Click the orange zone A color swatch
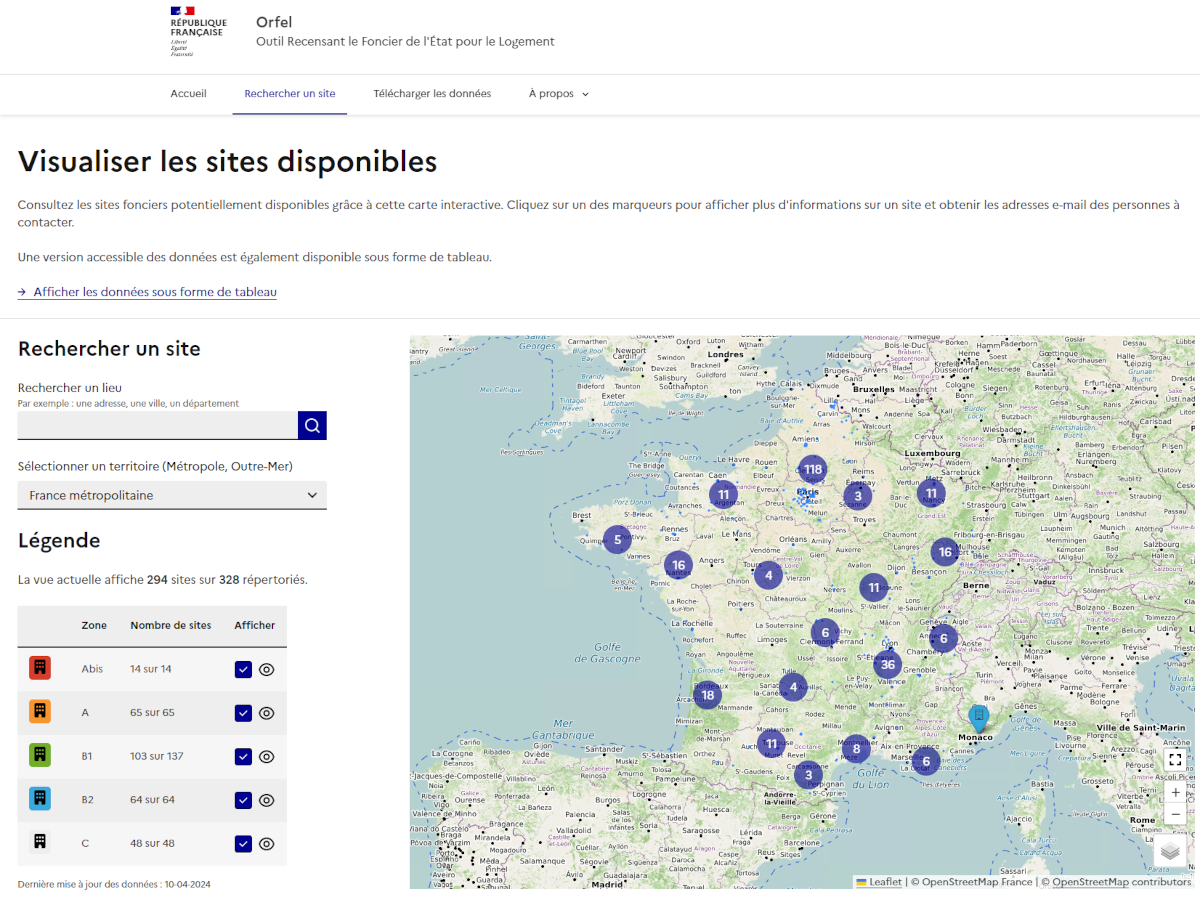 point(39,712)
